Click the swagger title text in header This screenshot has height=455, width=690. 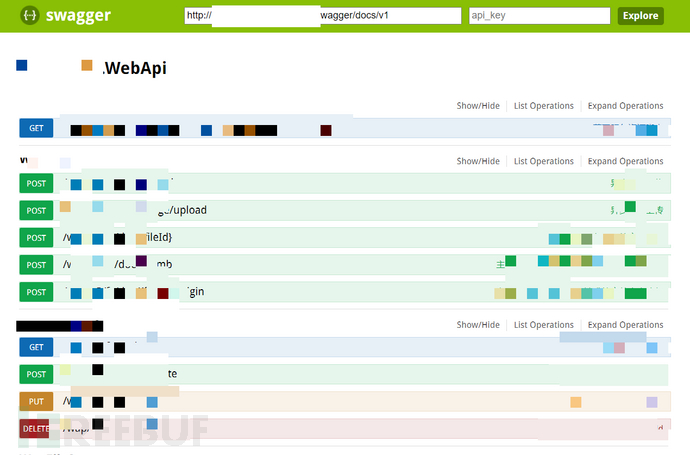coord(78,15)
